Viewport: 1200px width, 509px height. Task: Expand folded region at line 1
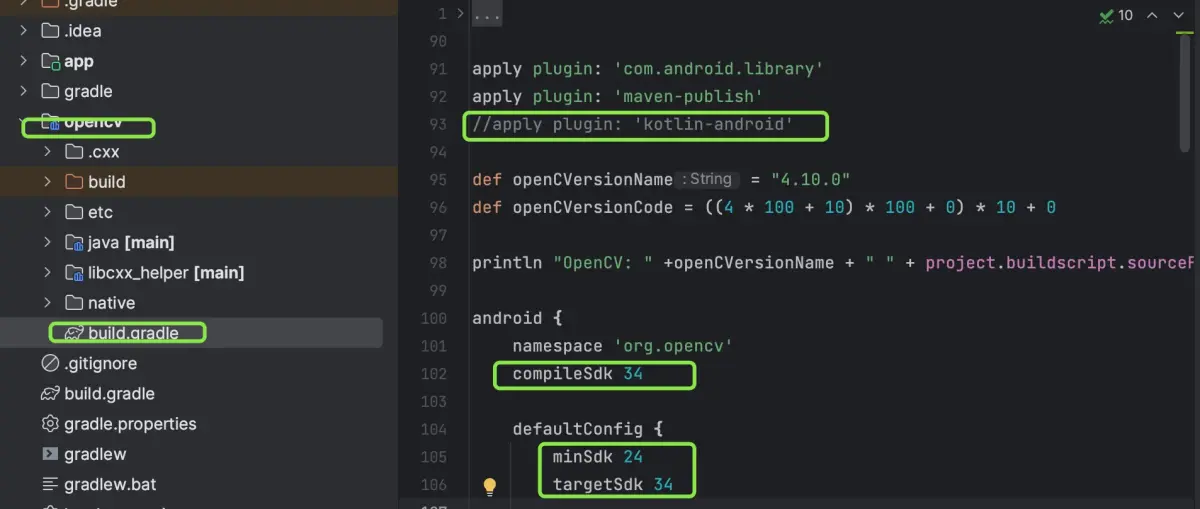click(x=460, y=14)
